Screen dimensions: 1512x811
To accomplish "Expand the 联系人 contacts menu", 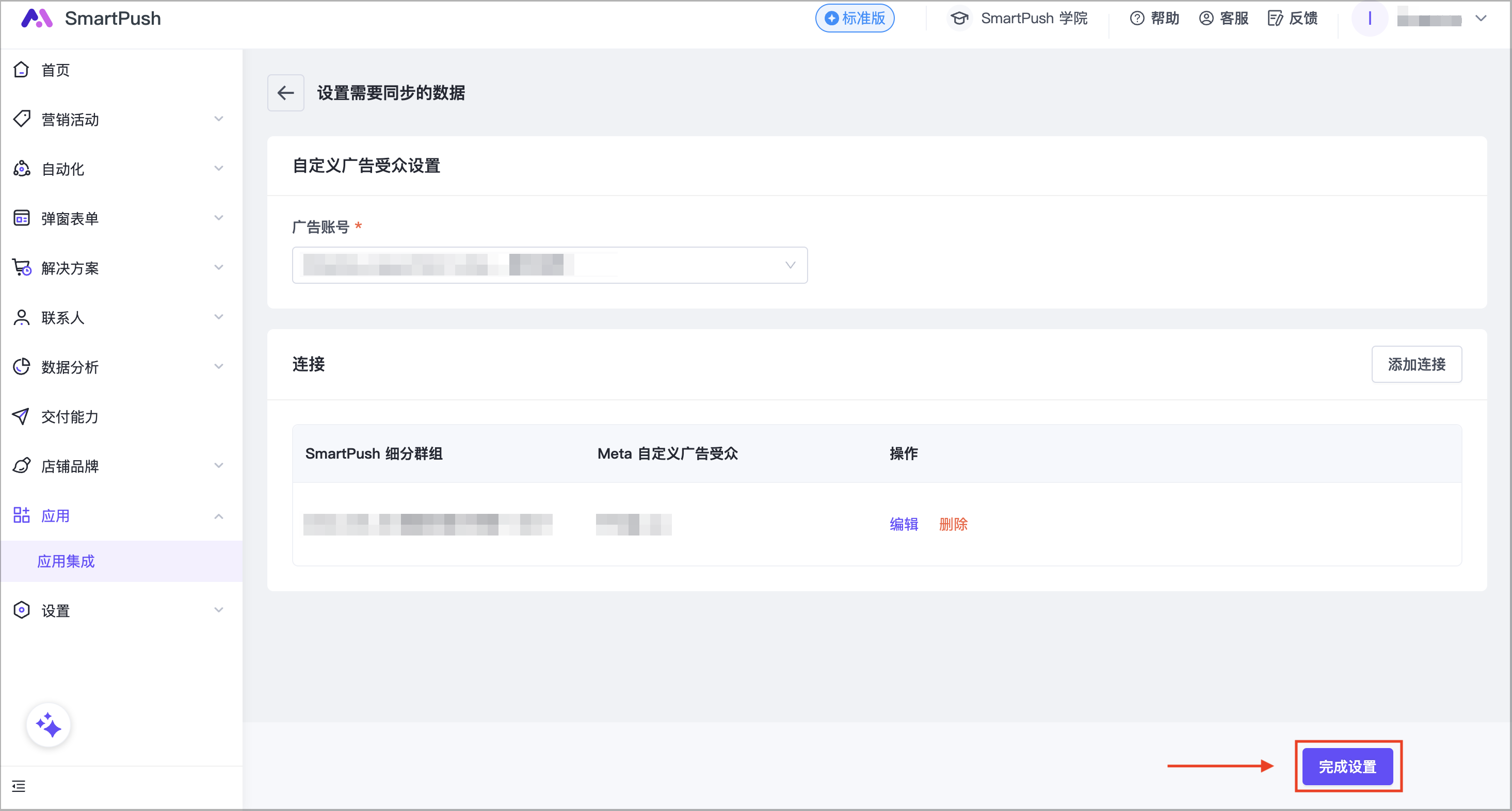I will (218, 317).
